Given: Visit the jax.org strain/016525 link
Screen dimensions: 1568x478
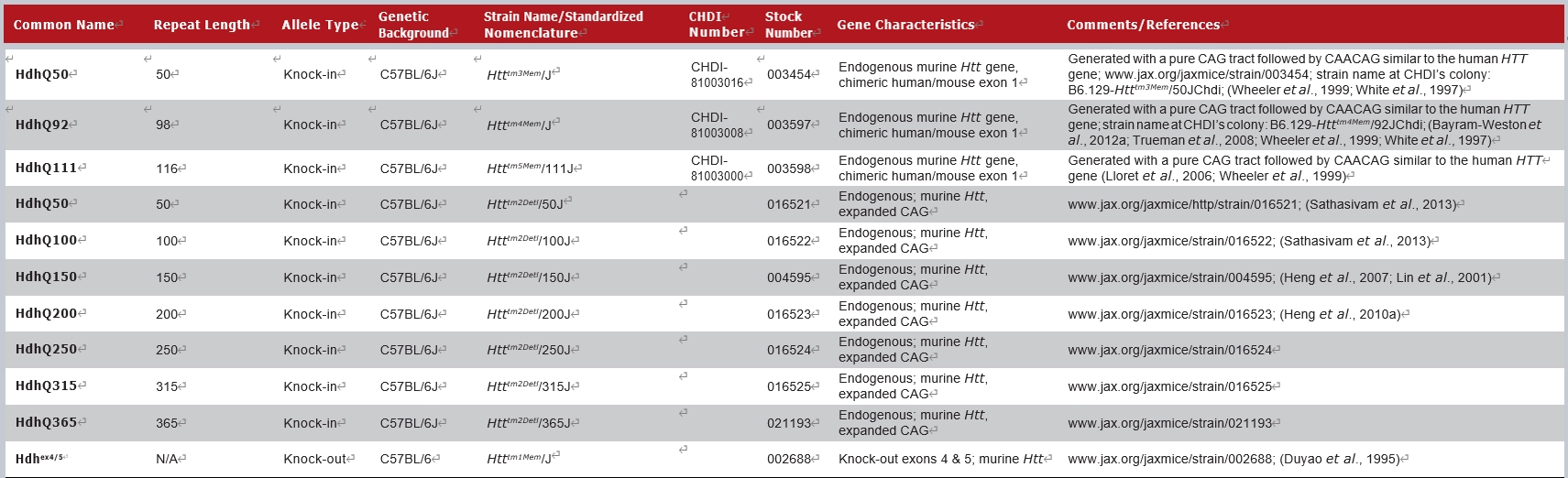Looking at the screenshot, I should (x=1169, y=386).
